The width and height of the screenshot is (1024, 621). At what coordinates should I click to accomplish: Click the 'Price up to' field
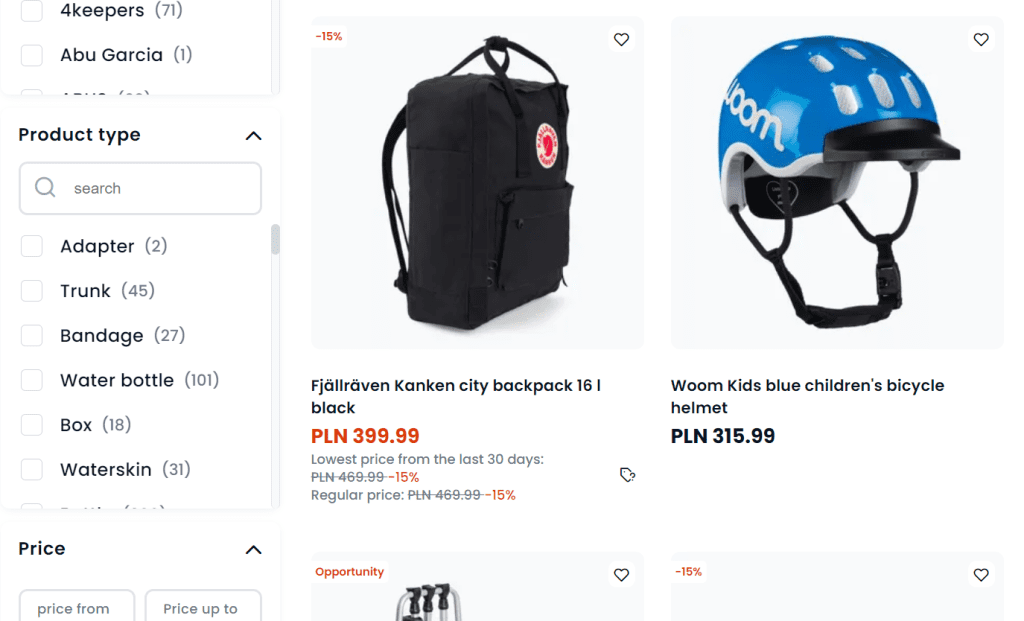203,608
